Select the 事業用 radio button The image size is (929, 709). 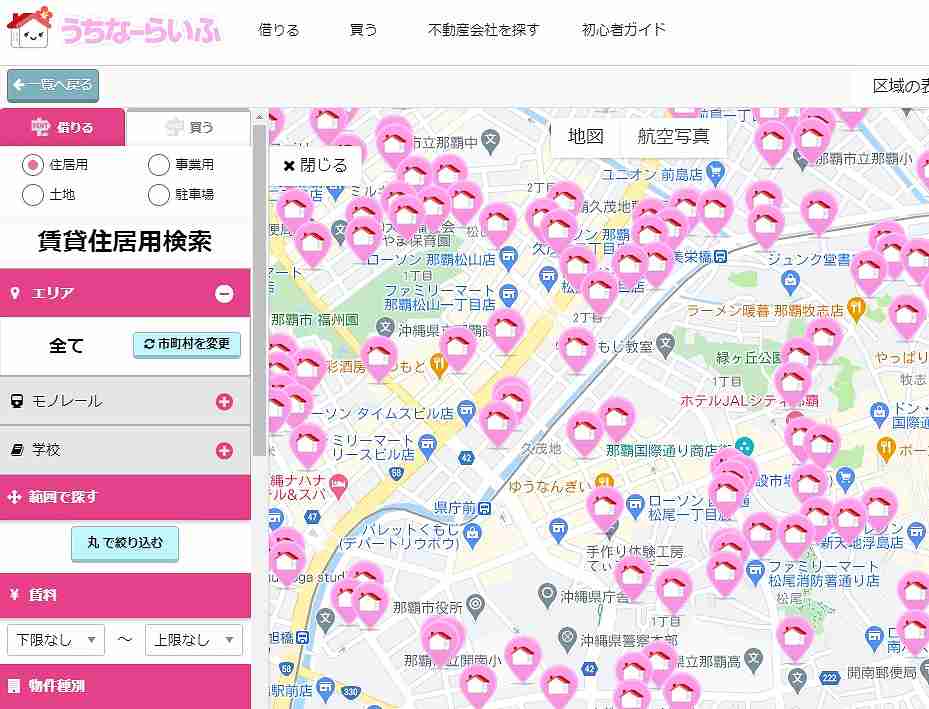click(159, 164)
